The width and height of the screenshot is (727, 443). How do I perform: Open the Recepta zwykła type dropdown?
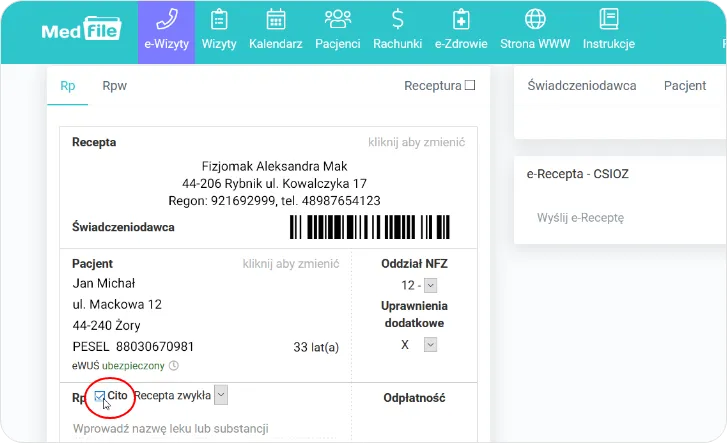(221, 395)
